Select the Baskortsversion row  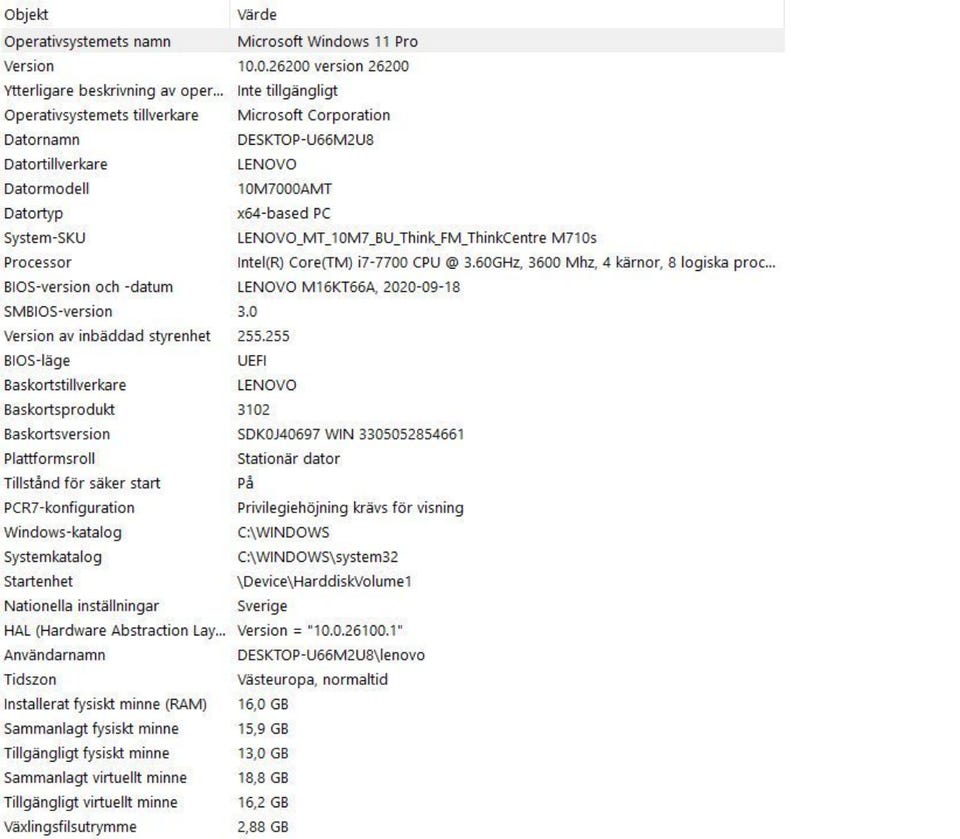[x=392, y=434]
